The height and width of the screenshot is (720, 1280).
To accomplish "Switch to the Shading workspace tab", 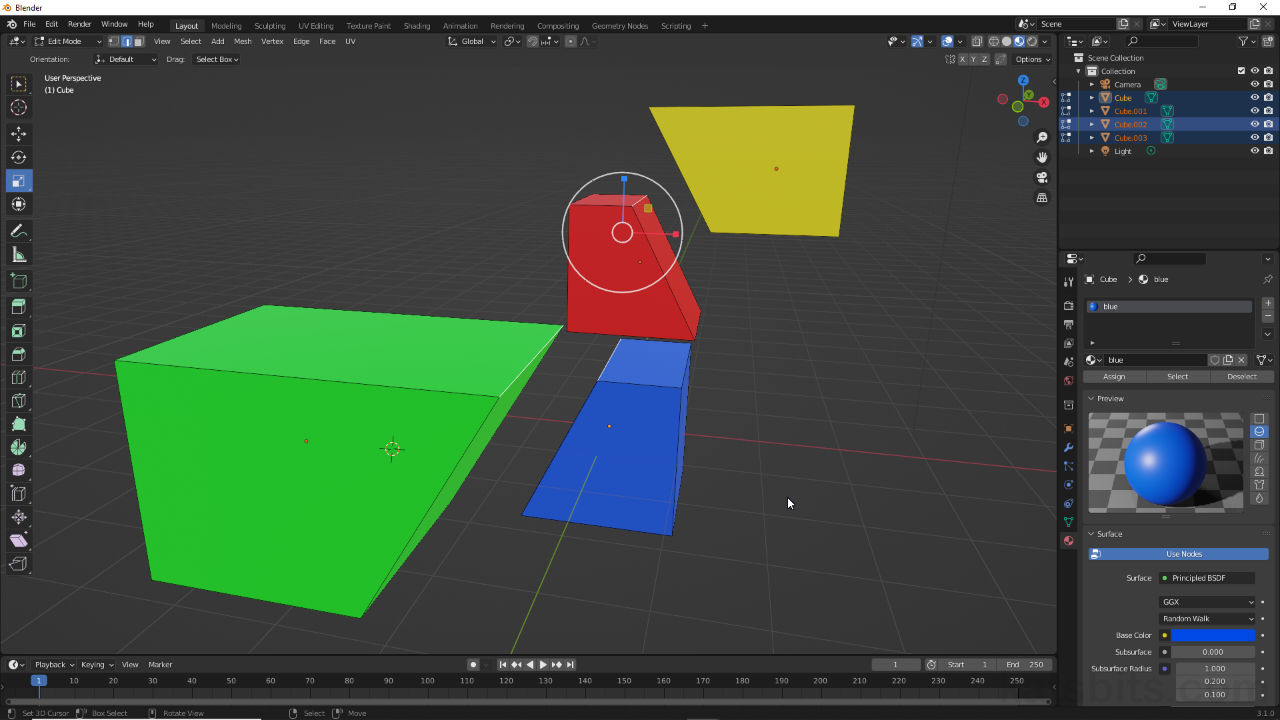I will (417, 25).
